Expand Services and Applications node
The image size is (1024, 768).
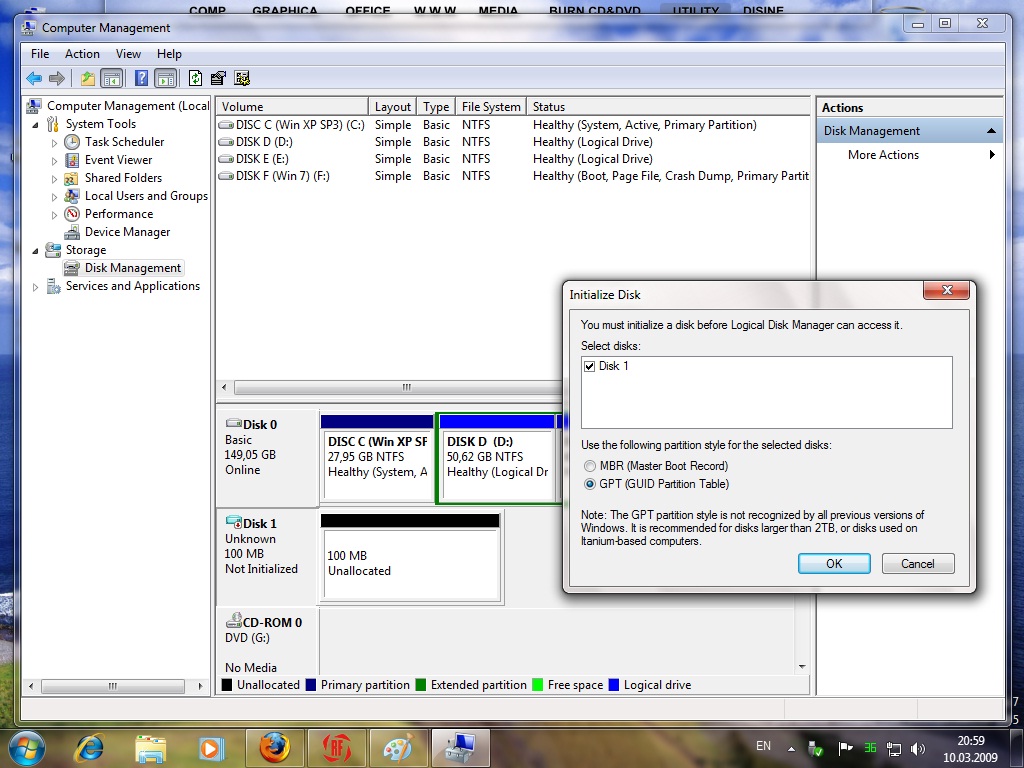click(35, 287)
